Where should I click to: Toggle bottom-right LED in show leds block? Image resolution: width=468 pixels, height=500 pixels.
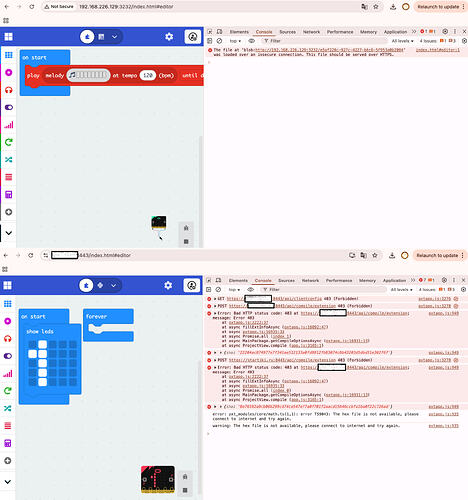pyautogui.click(x=73, y=382)
